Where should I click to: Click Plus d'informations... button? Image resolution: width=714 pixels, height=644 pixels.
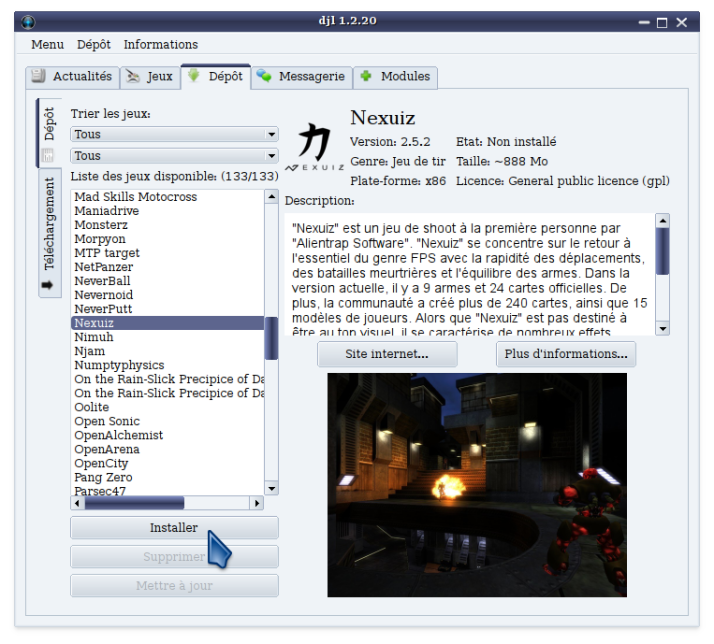coord(566,354)
